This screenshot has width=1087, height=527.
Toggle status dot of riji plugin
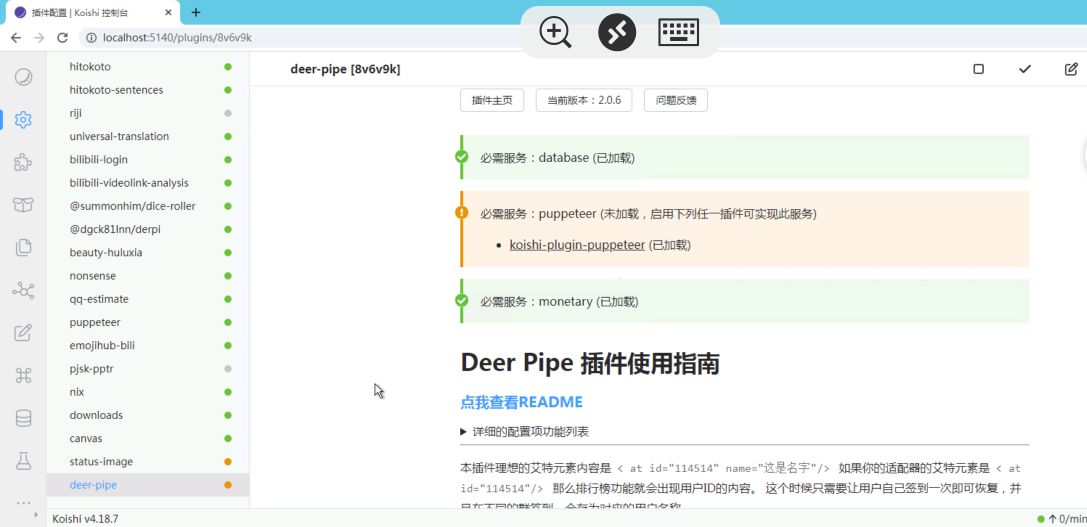pos(228,113)
